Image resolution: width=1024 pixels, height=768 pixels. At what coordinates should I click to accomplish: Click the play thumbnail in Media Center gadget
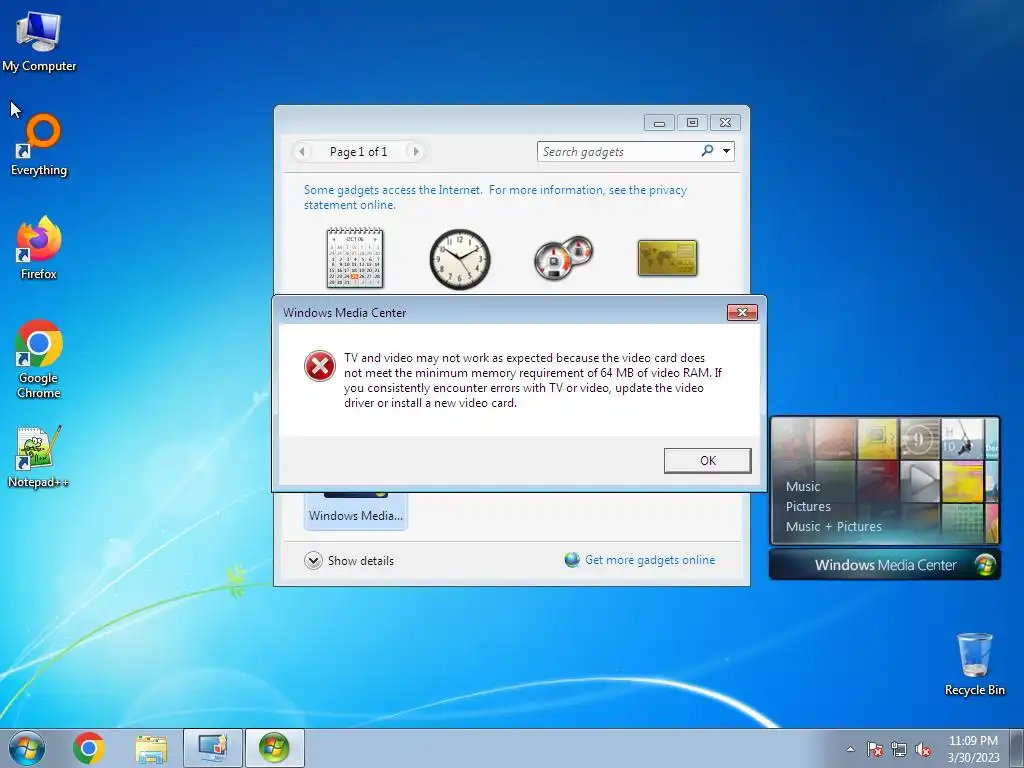point(920,481)
